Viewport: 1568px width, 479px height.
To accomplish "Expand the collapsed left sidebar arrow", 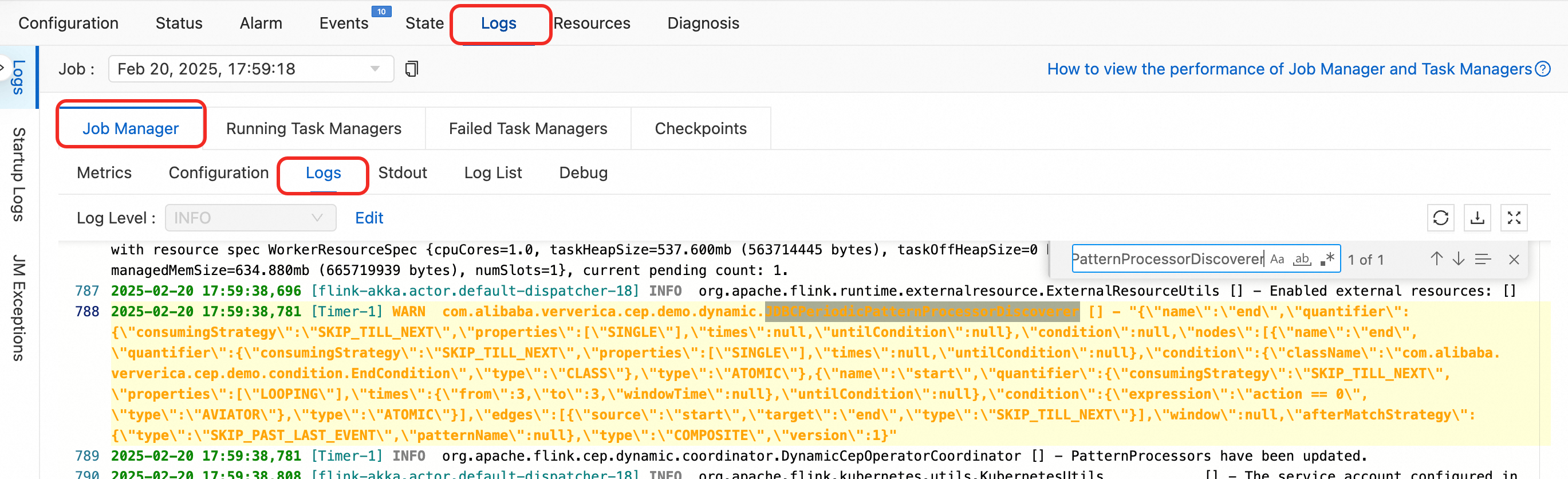I will click(2, 66).
